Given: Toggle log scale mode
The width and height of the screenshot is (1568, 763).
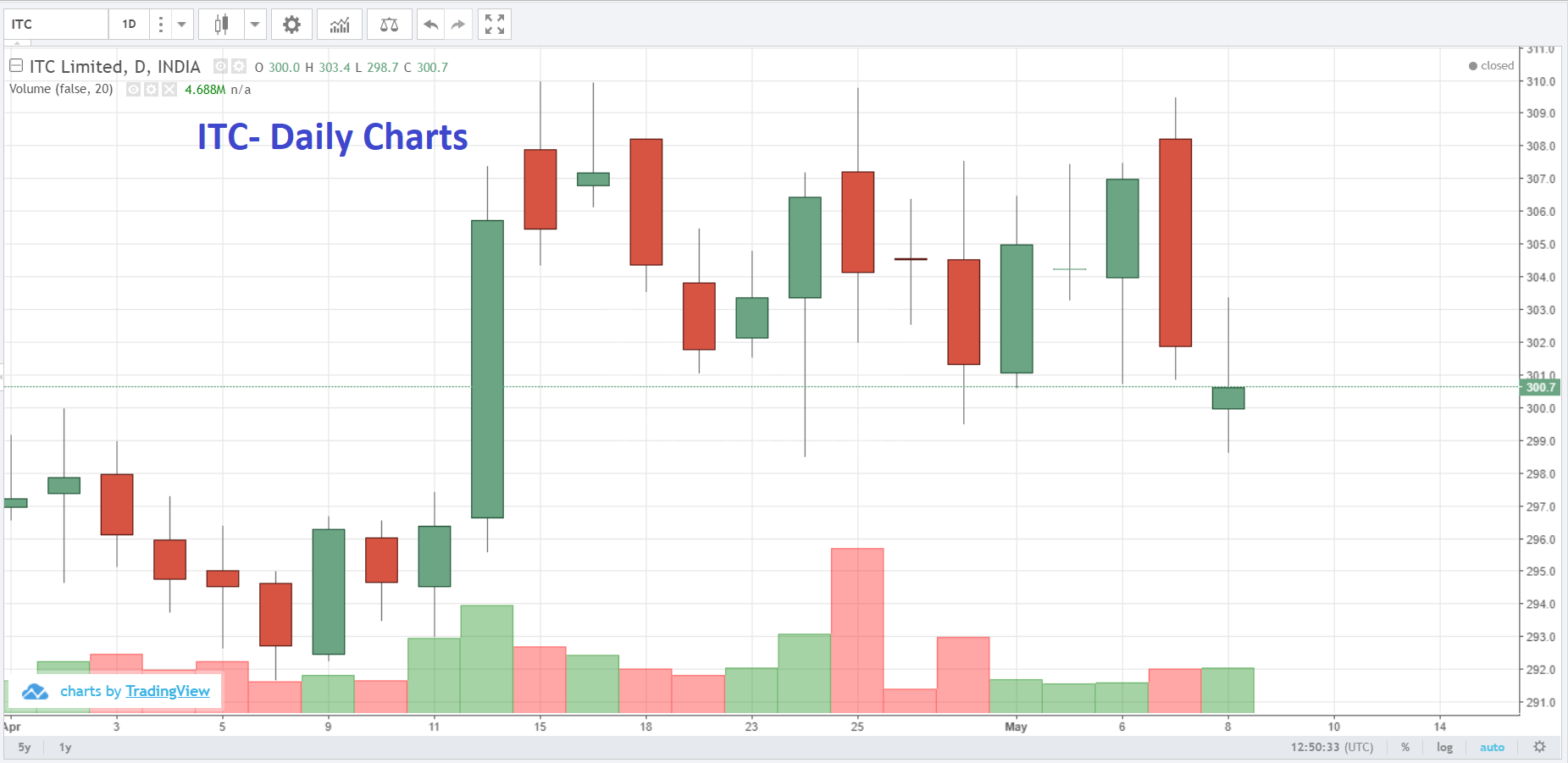Looking at the screenshot, I should point(1444,747).
